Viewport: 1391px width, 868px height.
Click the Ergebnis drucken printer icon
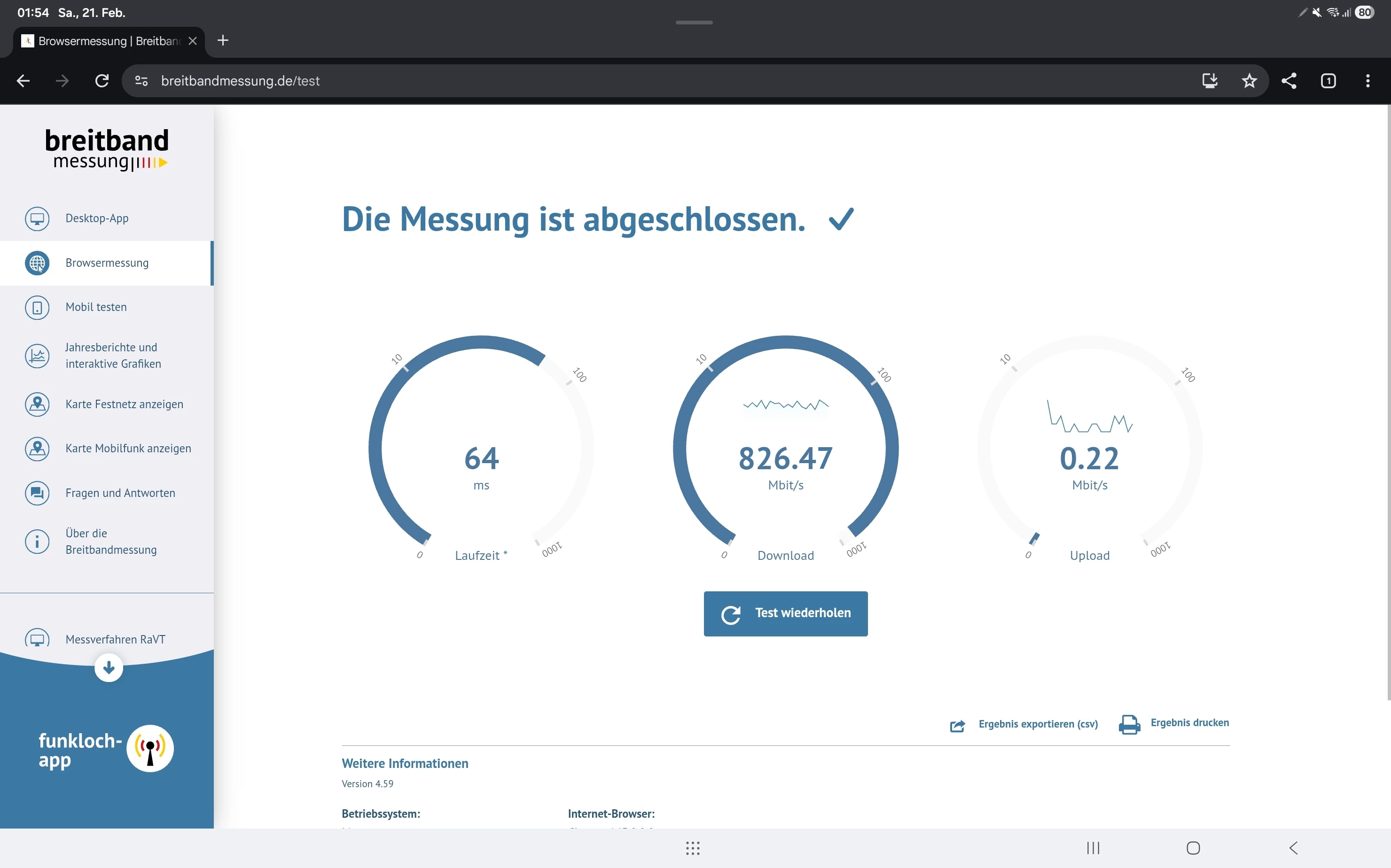1129,724
